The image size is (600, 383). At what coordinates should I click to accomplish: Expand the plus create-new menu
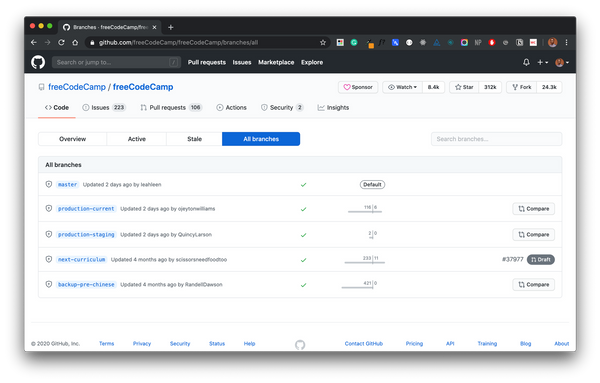(x=543, y=62)
